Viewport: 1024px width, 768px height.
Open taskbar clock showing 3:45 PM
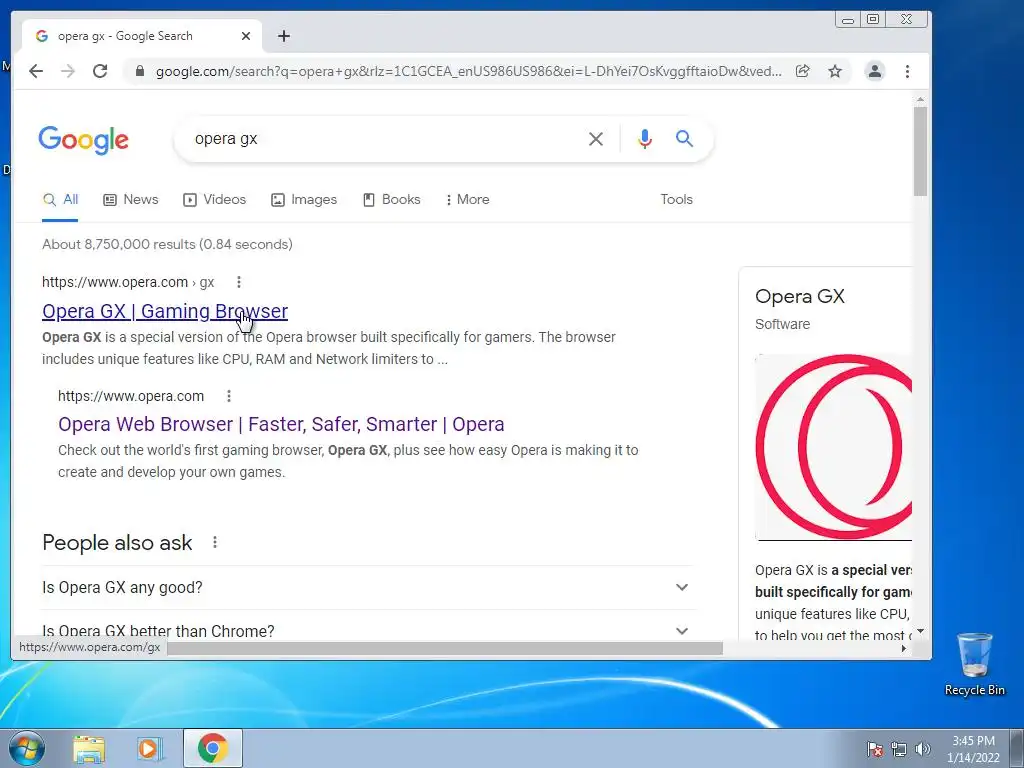[x=973, y=749]
